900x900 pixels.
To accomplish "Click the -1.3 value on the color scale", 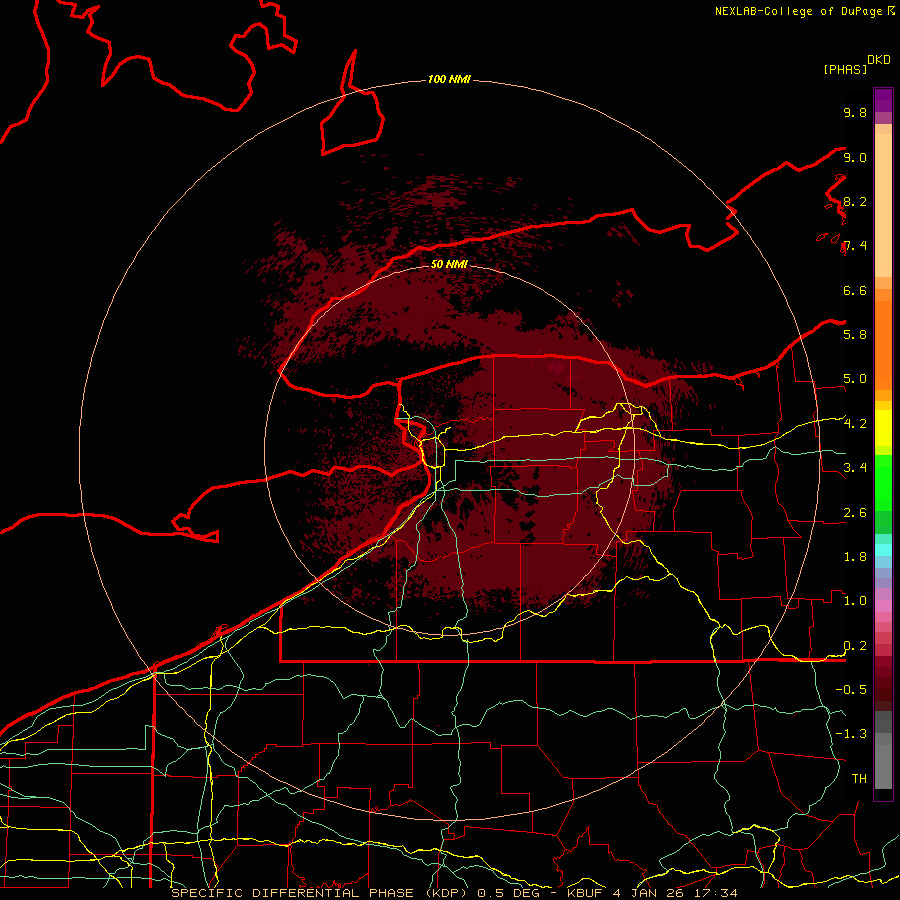I will (851, 734).
